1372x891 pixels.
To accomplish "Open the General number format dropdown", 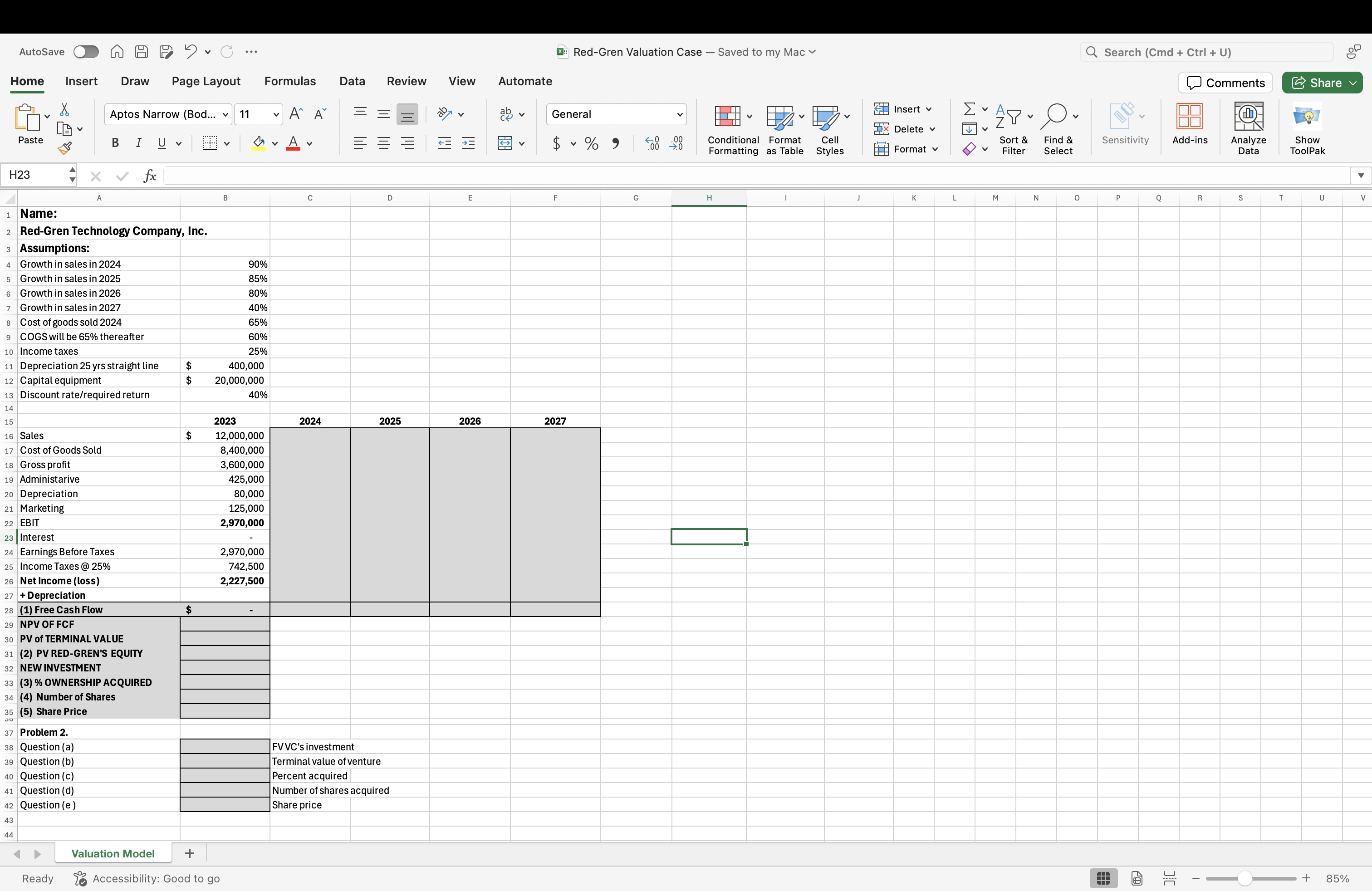I will [680, 114].
